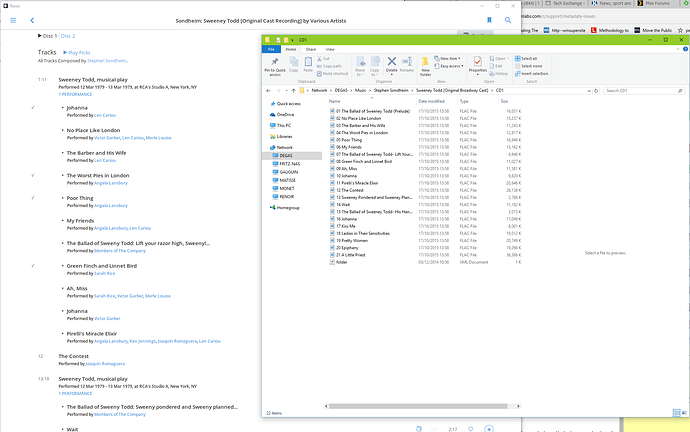Viewport: 690px width, 432px height.
Task: Click the Music segment in address path
Action: (x=360, y=90)
